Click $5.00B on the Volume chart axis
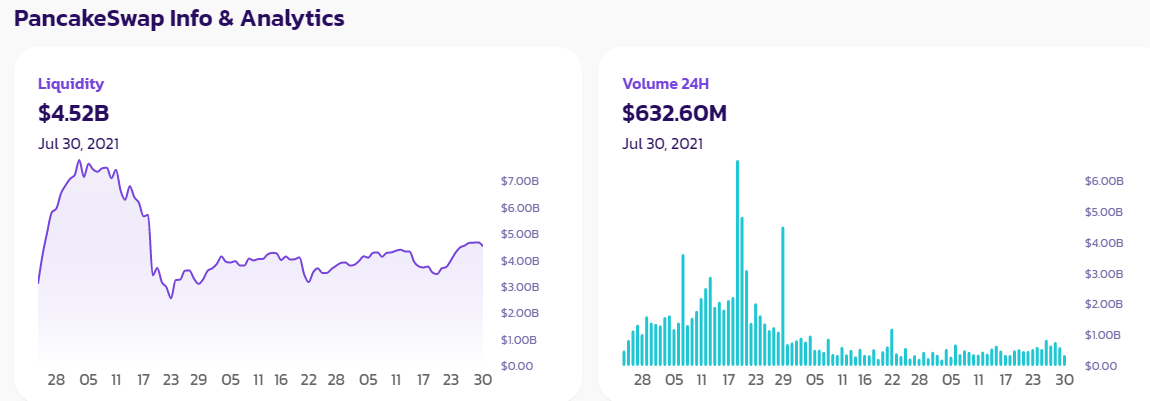 (1104, 212)
